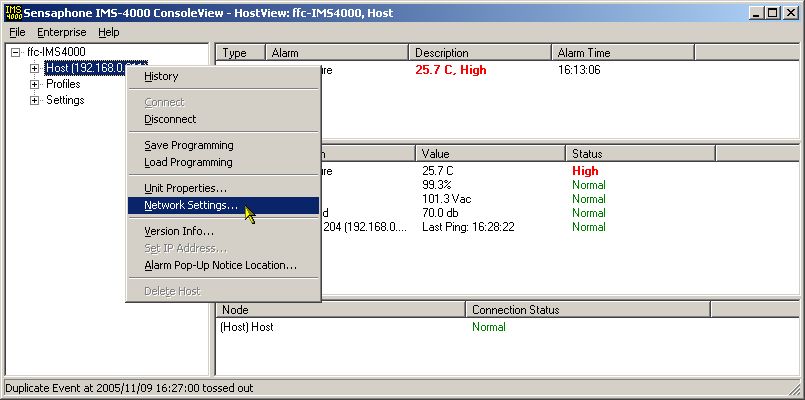
Task: Choose Disconnect from the context menu
Action: pyautogui.click(x=223, y=119)
